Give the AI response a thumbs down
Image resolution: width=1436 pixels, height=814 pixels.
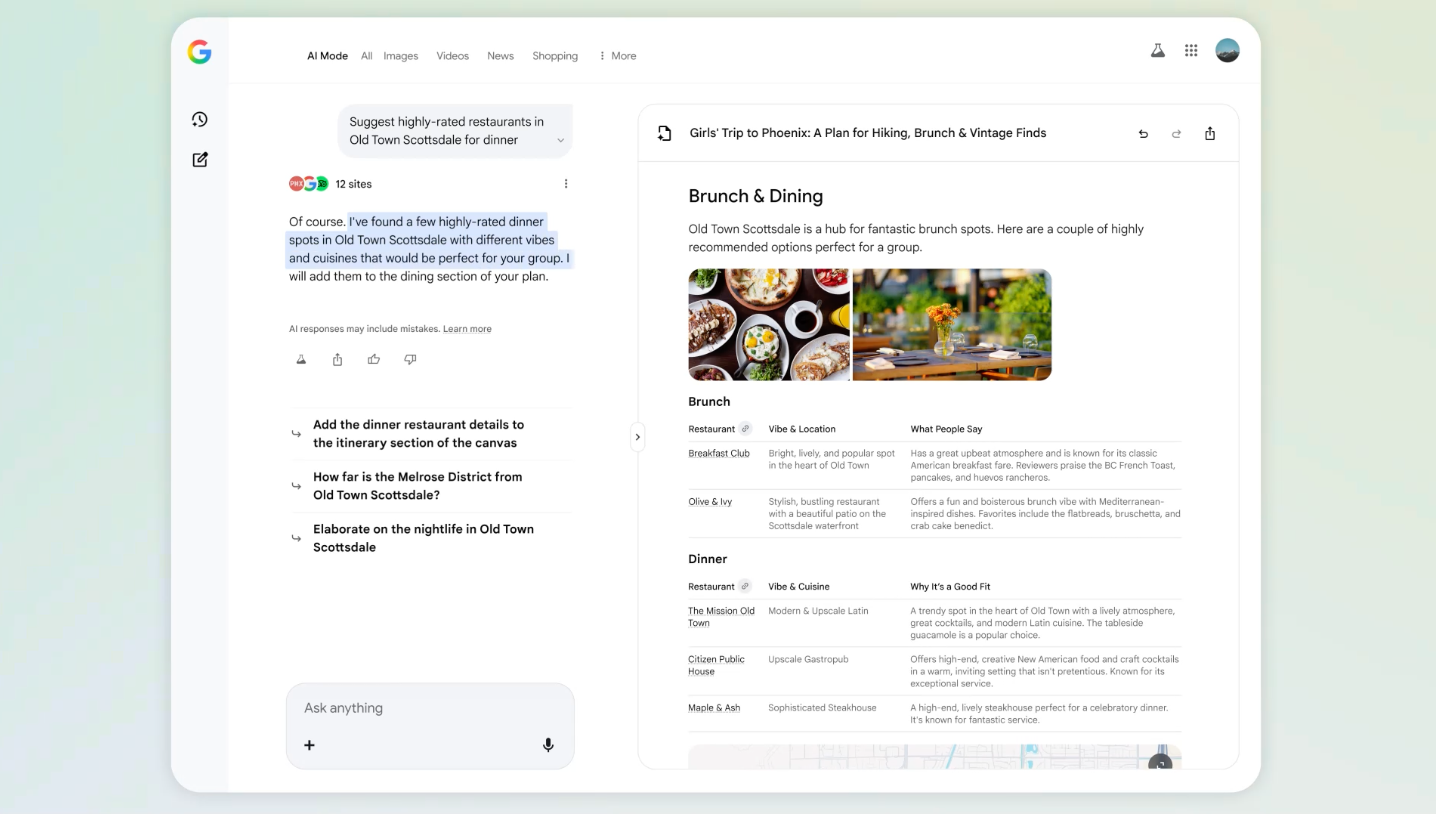410,359
